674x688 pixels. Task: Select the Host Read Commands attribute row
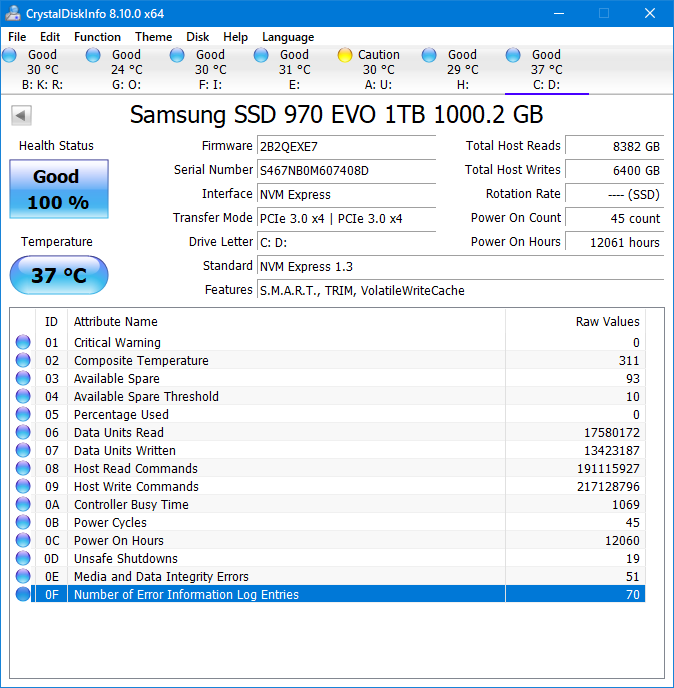coord(328,468)
